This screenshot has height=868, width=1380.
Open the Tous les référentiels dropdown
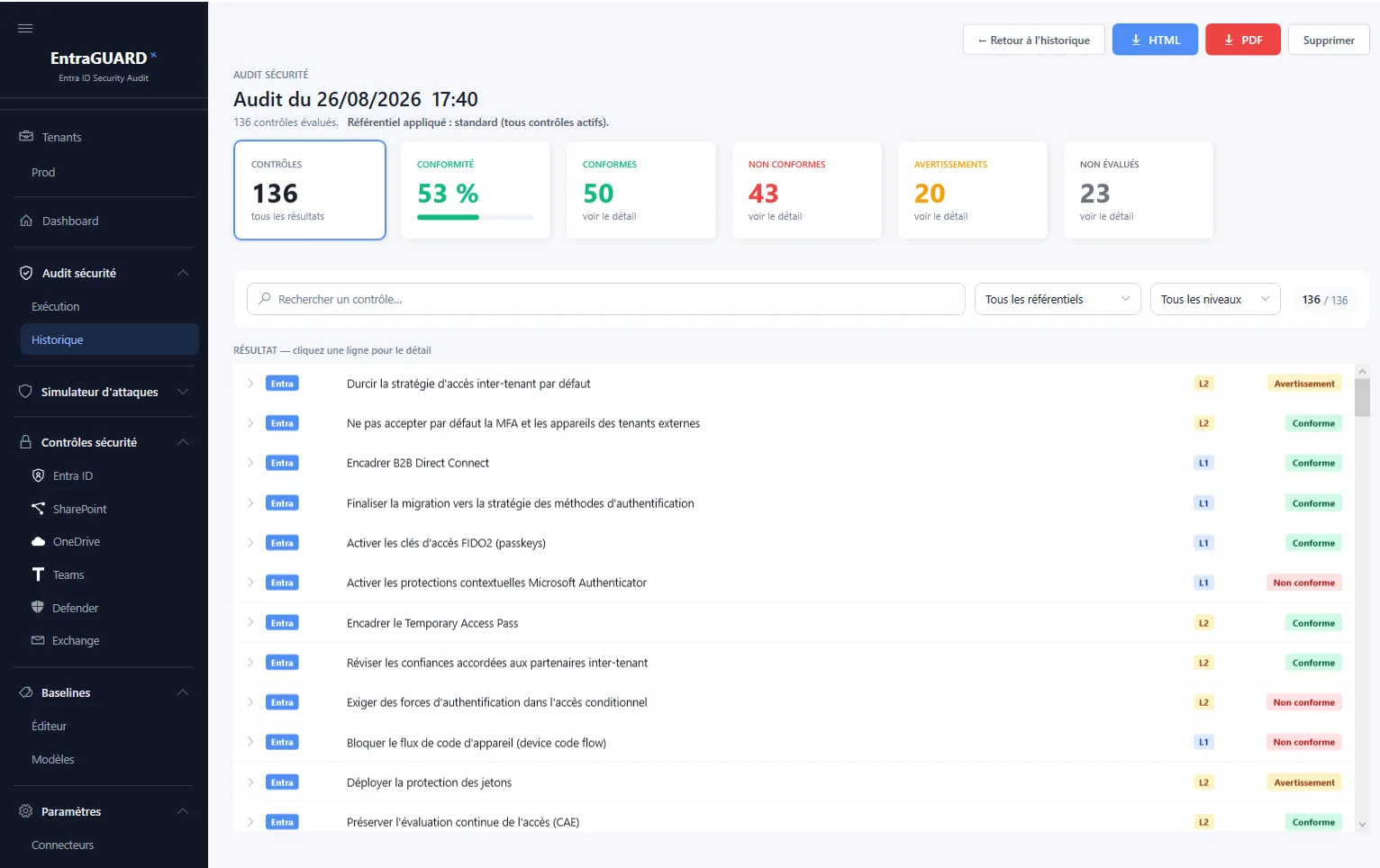[x=1058, y=299]
